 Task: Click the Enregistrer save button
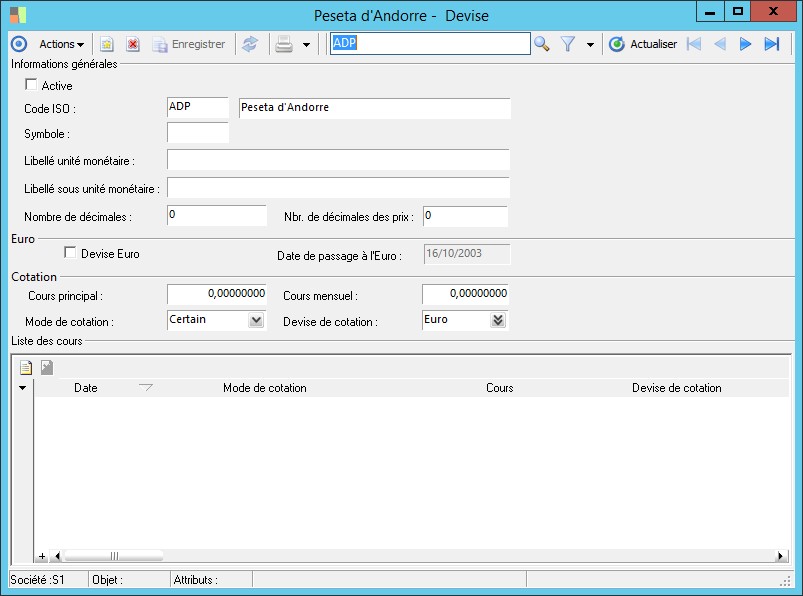pyautogui.click(x=188, y=44)
